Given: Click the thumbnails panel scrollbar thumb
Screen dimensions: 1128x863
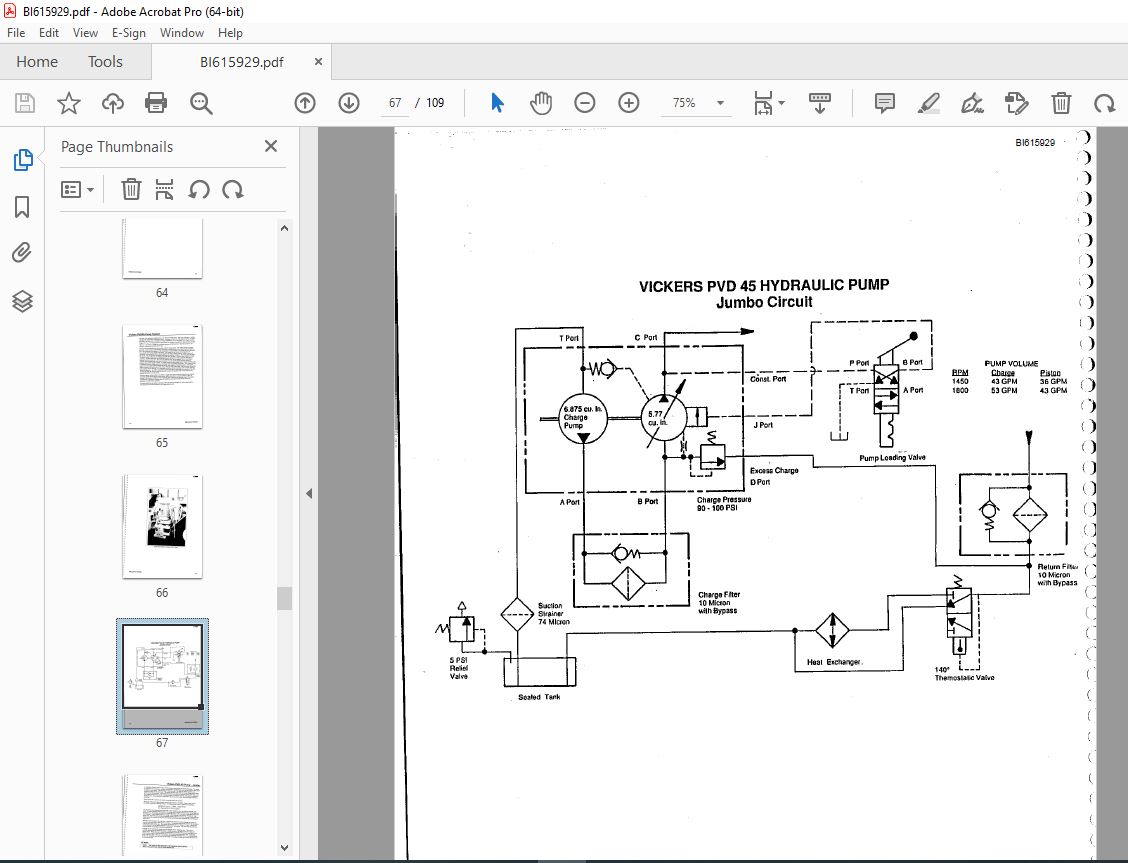Looking at the screenshot, I should (284, 598).
